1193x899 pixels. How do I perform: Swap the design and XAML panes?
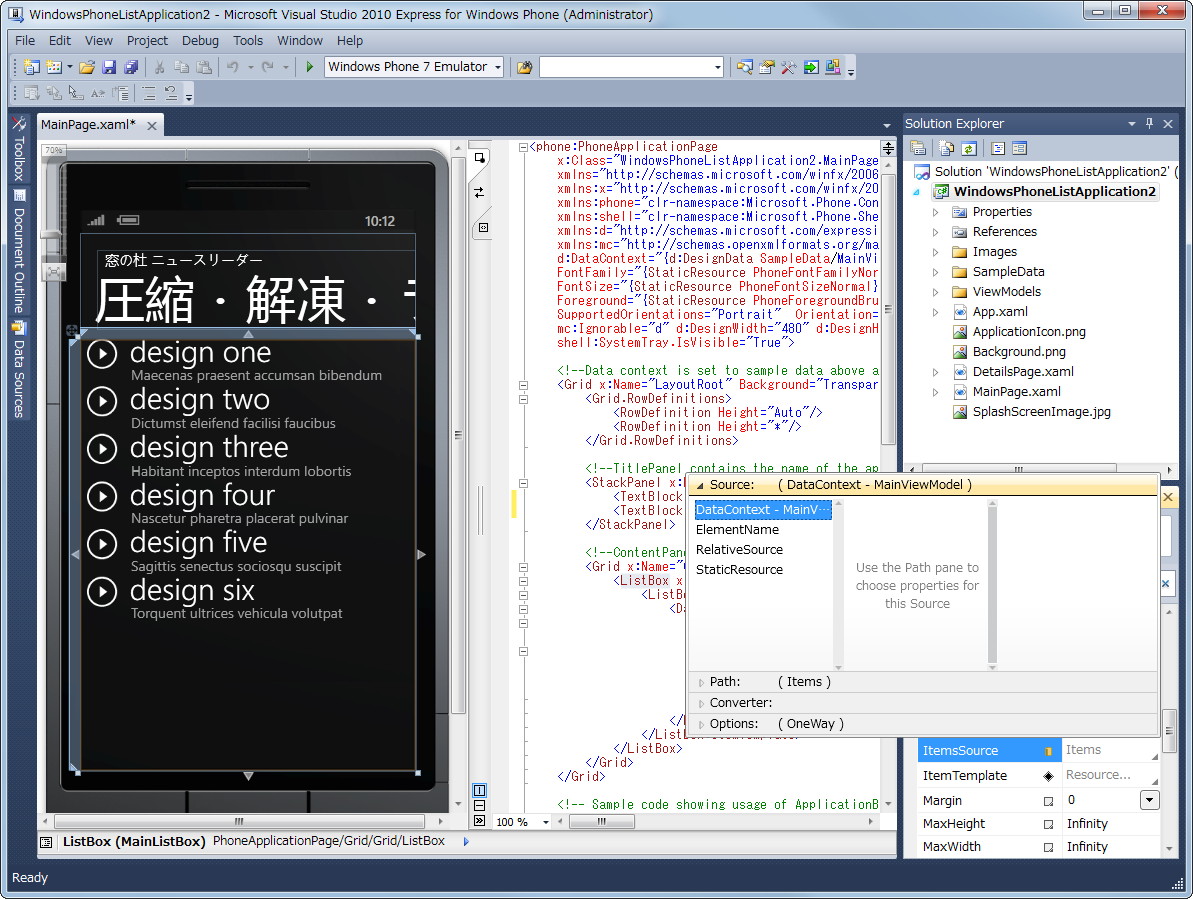[479, 192]
